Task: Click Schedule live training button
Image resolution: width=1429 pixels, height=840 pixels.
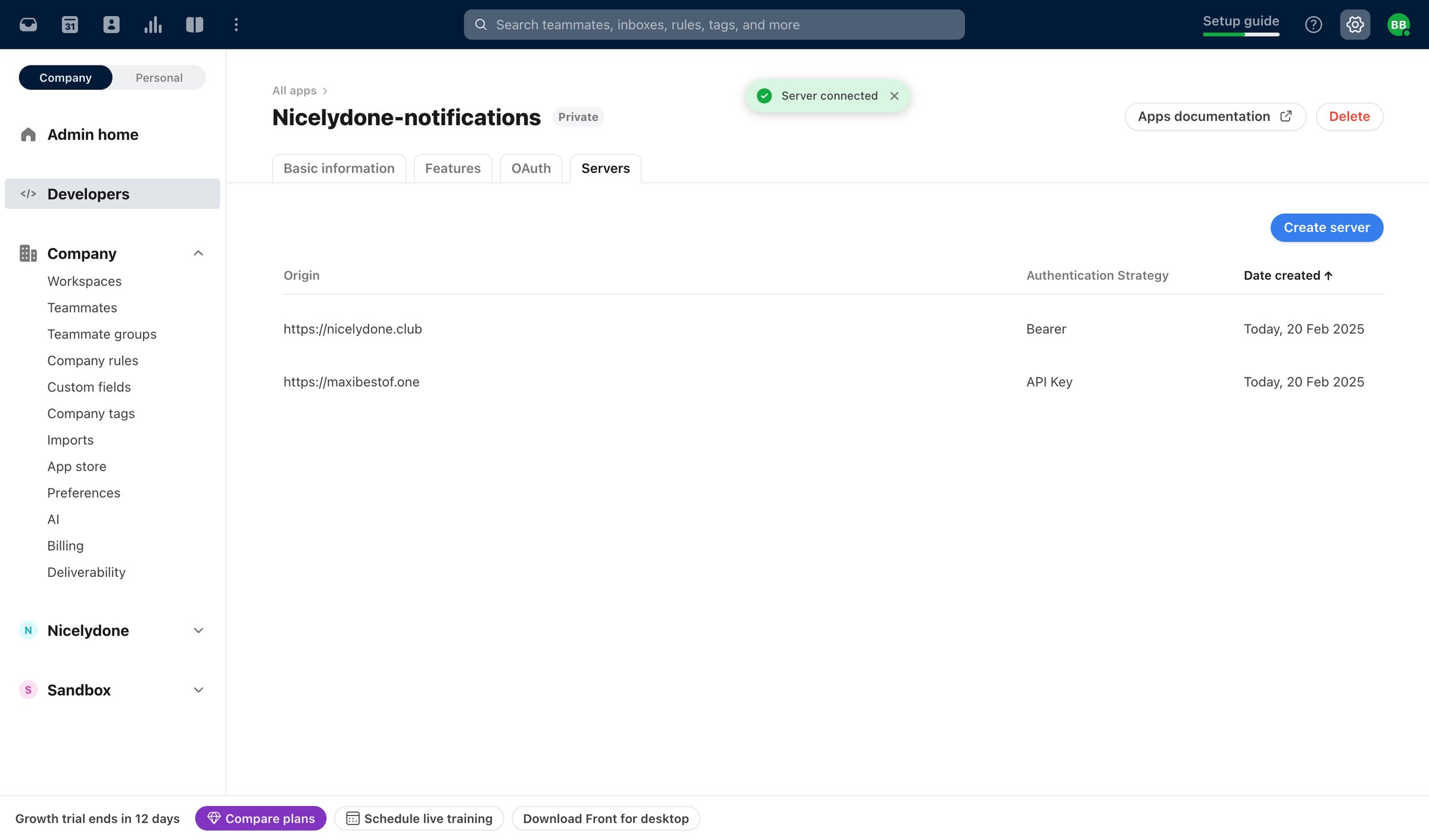Action: pyautogui.click(x=419, y=819)
